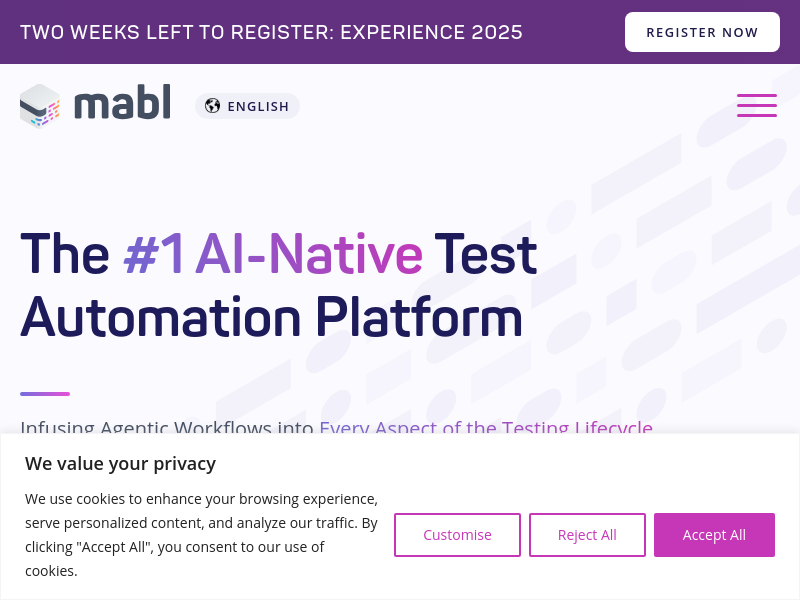
Task: Click the mabl cube logo icon
Action: point(40,105)
